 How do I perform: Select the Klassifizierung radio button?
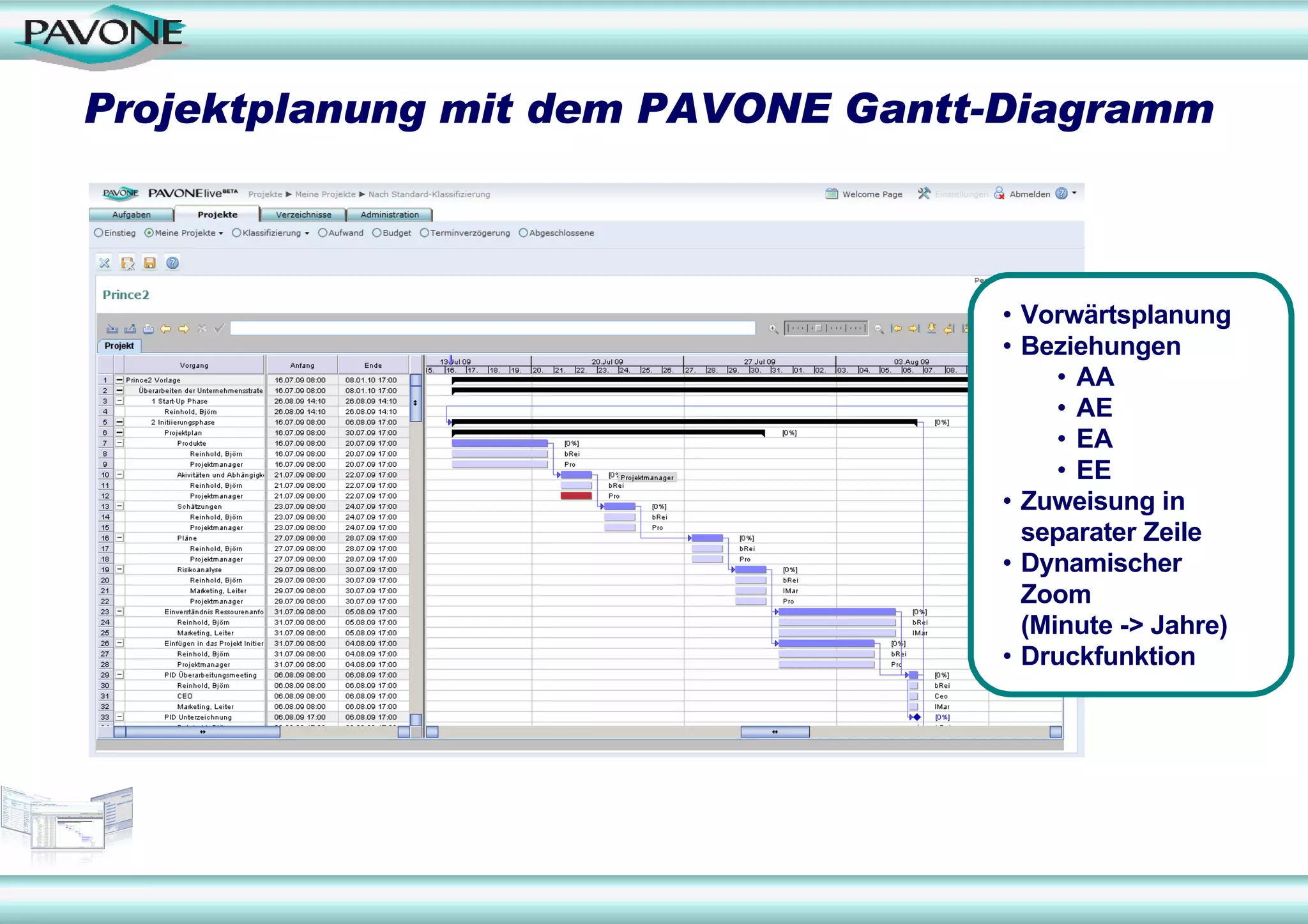[236, 233]
